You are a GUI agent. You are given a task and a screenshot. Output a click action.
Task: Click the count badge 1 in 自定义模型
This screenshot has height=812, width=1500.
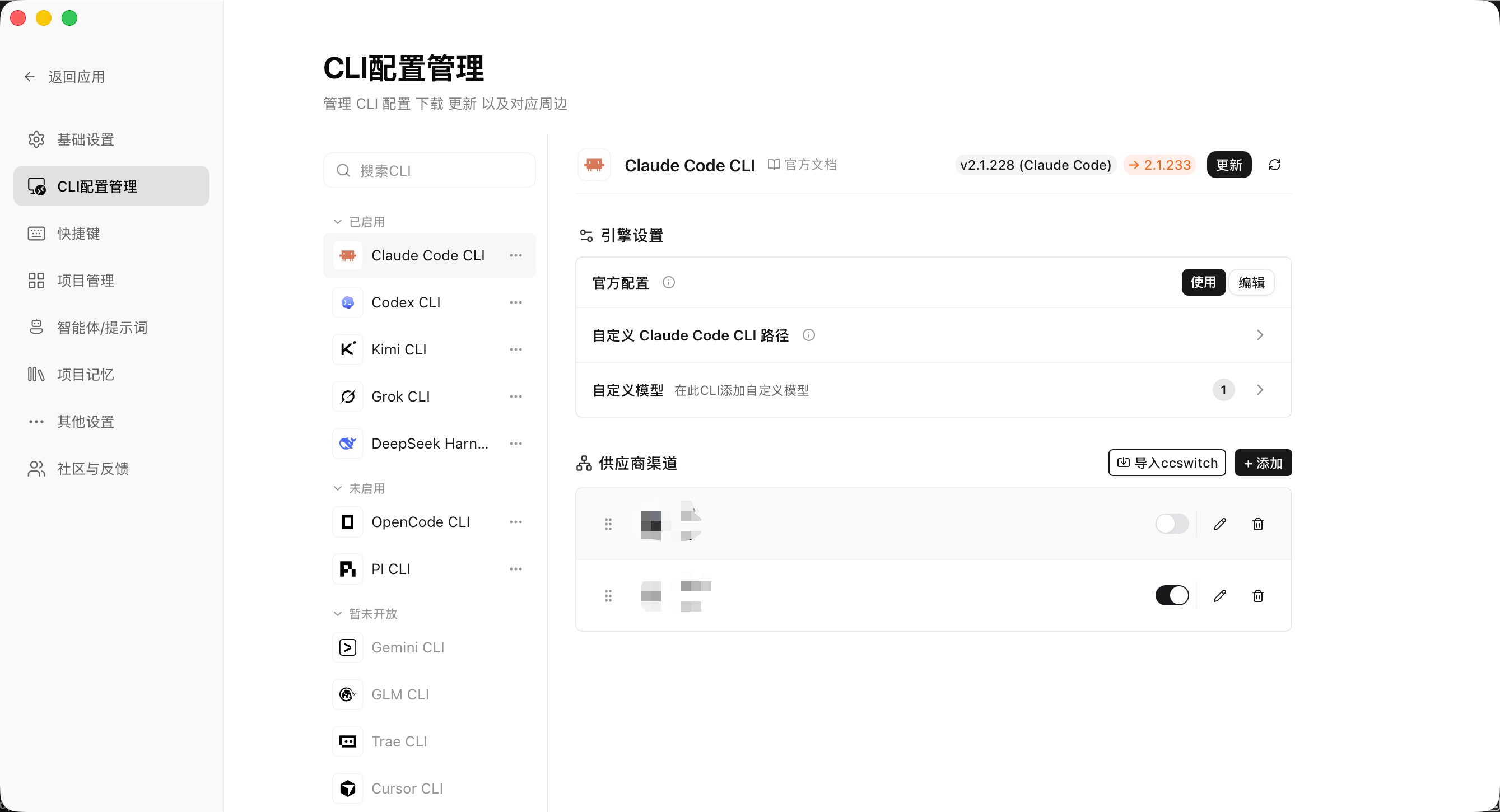click(x=1223, y=390)
